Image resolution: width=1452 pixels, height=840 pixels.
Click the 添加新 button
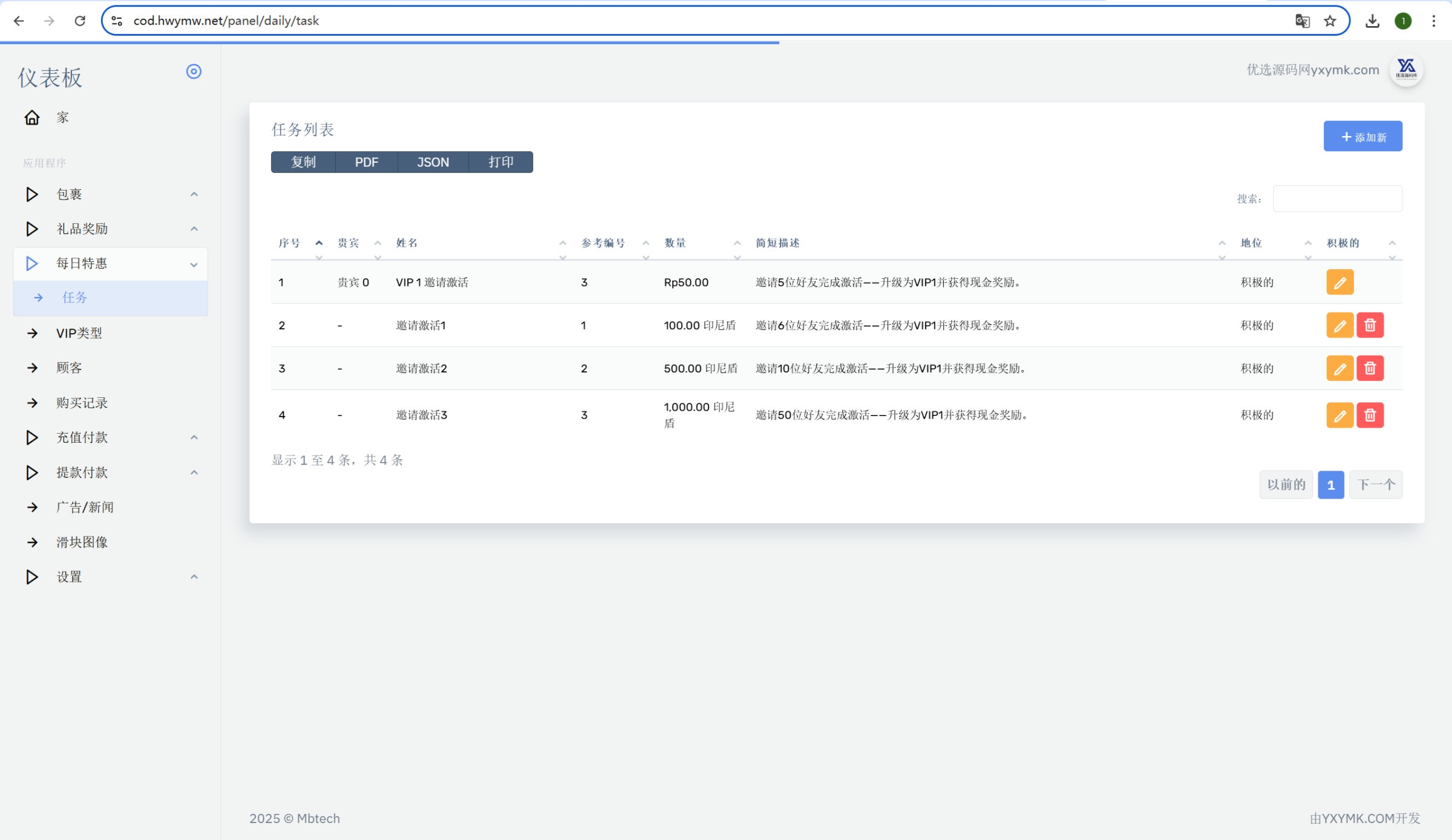pyautogui.click(x=1362, y=137)
